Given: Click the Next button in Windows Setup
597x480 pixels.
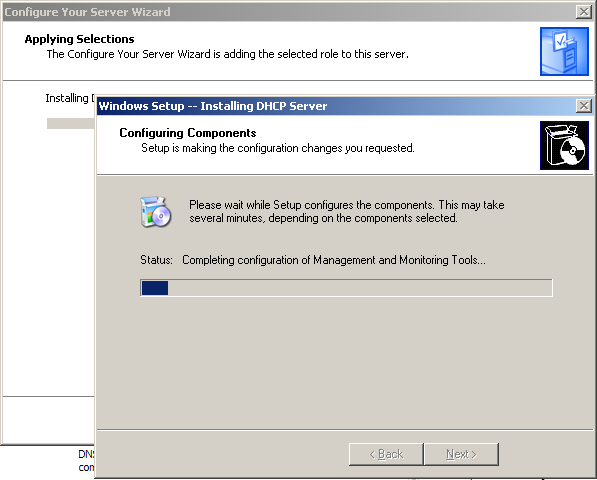Looking at the screenshot, I should [461, 454].
